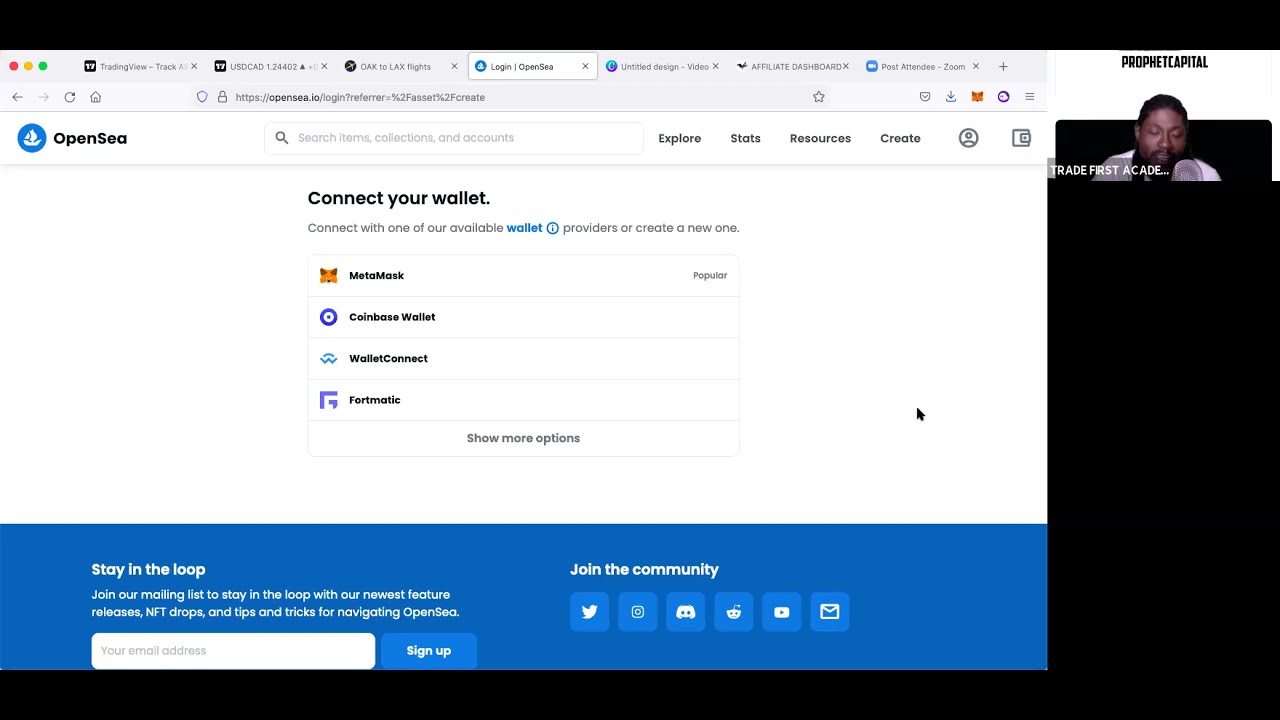The width and height of the screenshot is (1280, 720).
Task: Select Fortmatic wallet option
Action: [523, 400]
